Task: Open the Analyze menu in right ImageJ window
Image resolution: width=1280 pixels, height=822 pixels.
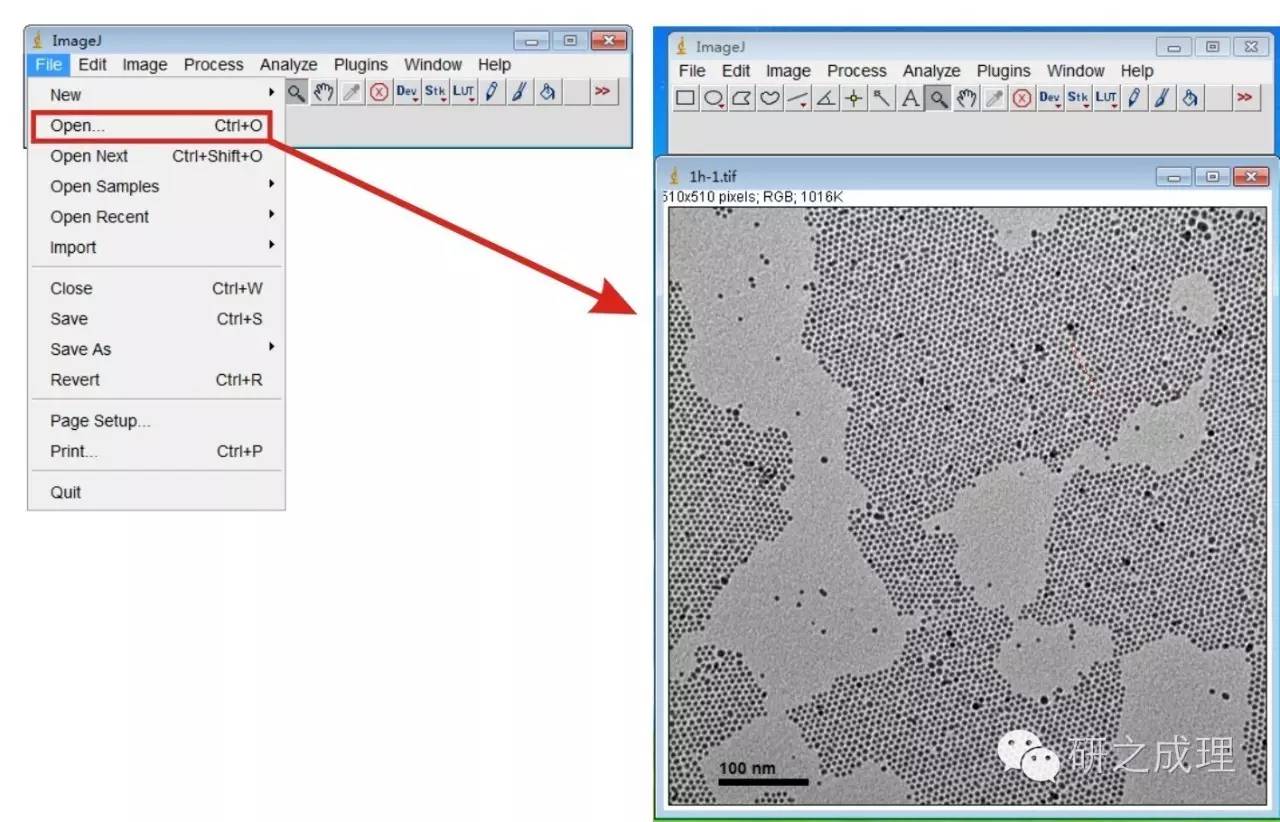Action: coord(932,71)
